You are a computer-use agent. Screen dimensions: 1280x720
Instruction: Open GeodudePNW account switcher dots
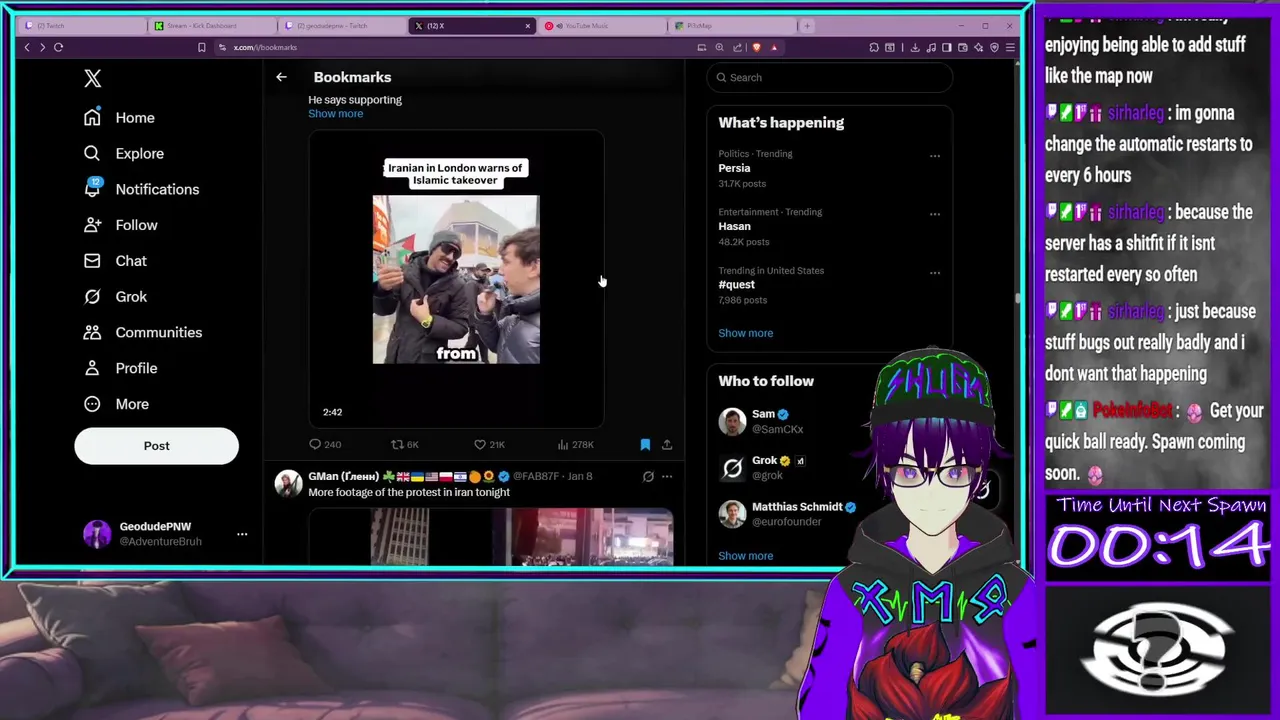coord(242,534)
